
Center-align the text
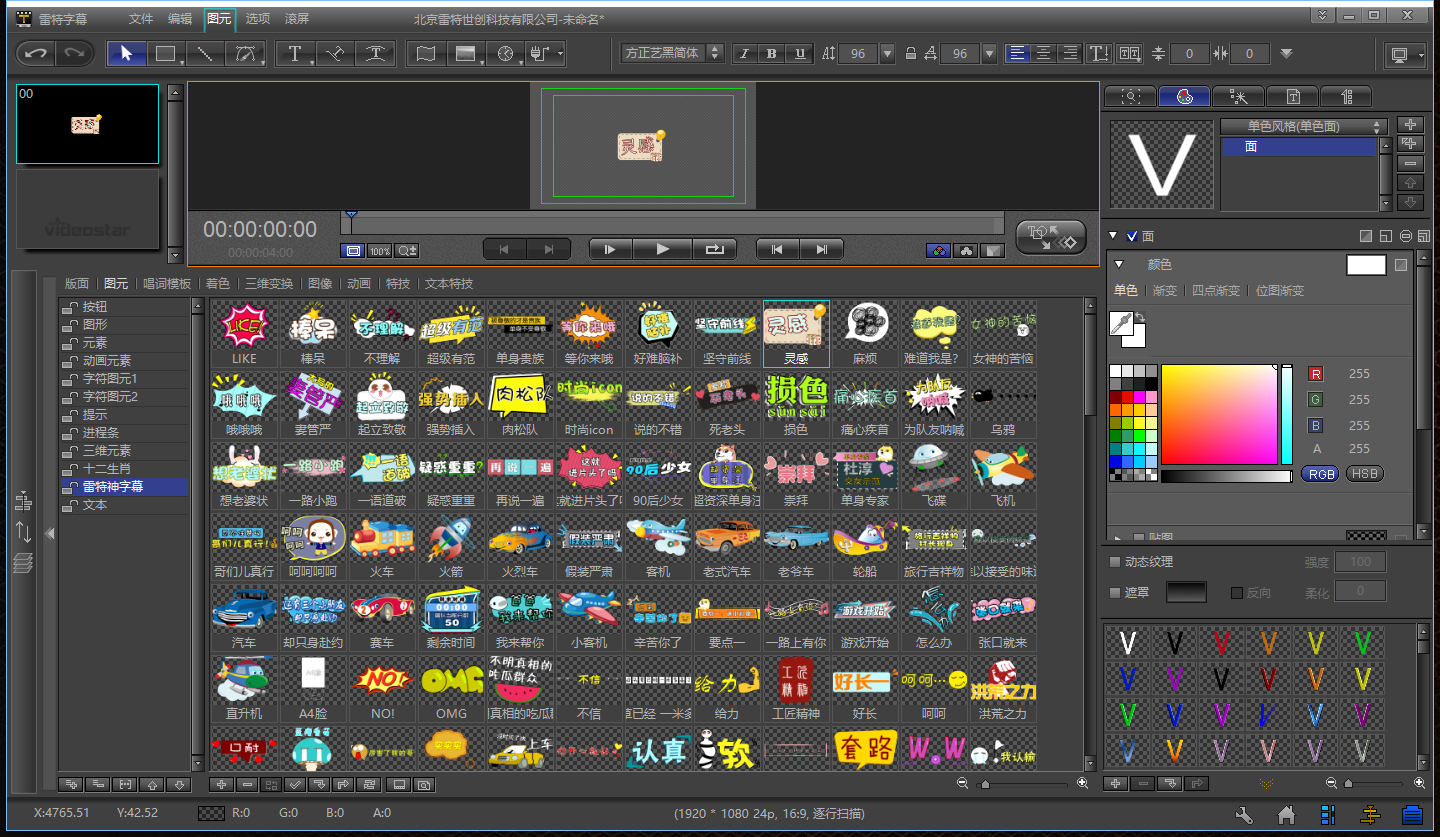pos(1044,54)
